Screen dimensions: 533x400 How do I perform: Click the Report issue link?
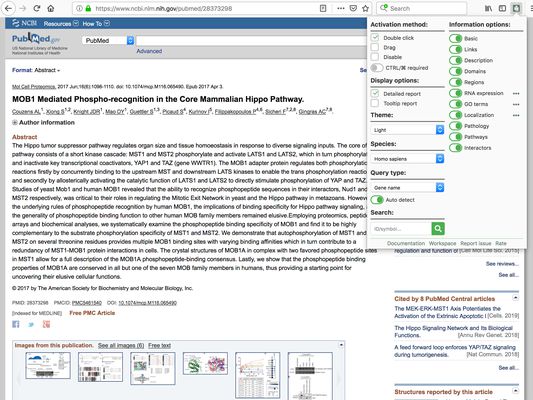pyautogui.click(x=476, y=243)
